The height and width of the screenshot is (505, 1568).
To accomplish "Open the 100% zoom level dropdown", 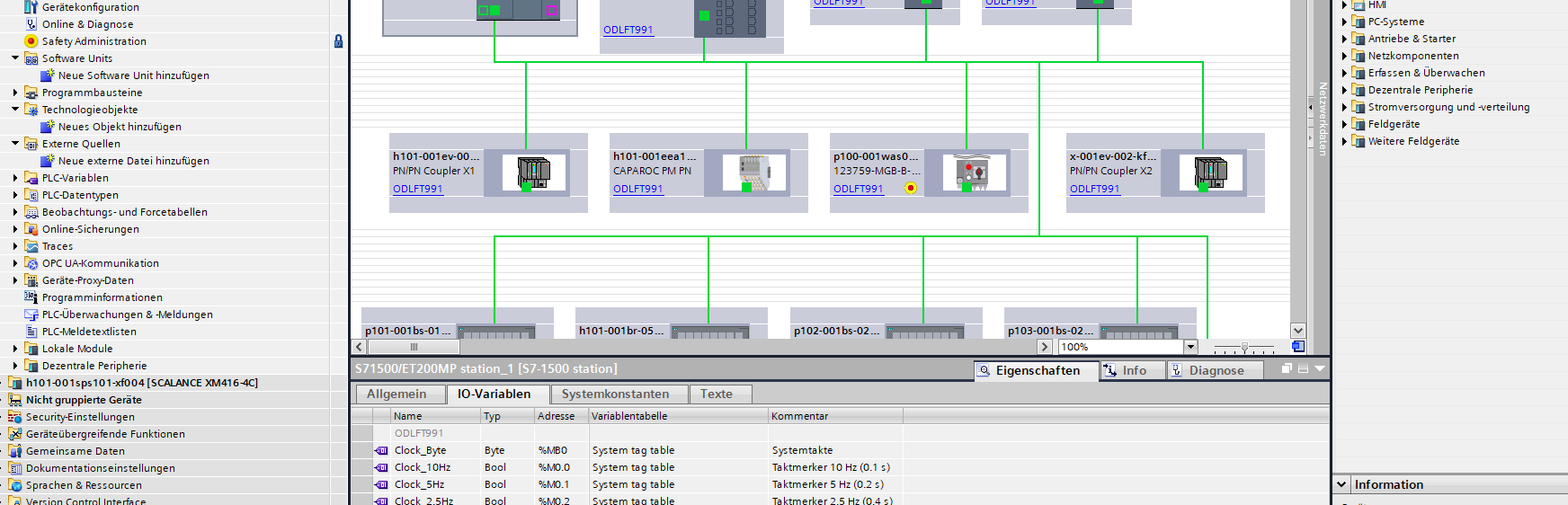I will 1191,347.
